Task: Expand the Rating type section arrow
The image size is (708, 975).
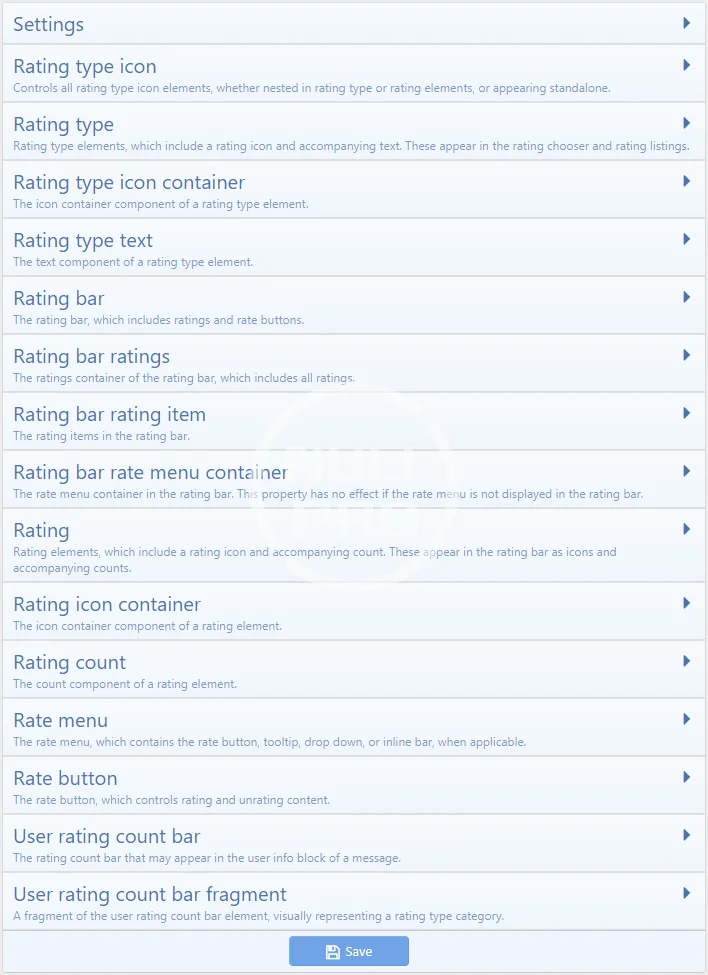Action: point(687,123)
